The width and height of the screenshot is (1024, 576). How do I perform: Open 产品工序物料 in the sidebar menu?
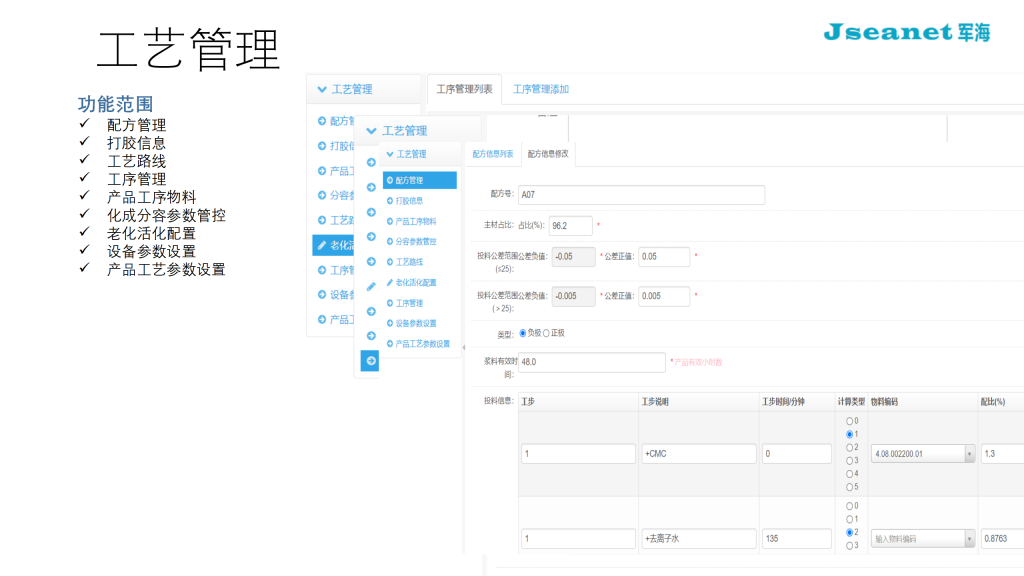coord(415,221)
